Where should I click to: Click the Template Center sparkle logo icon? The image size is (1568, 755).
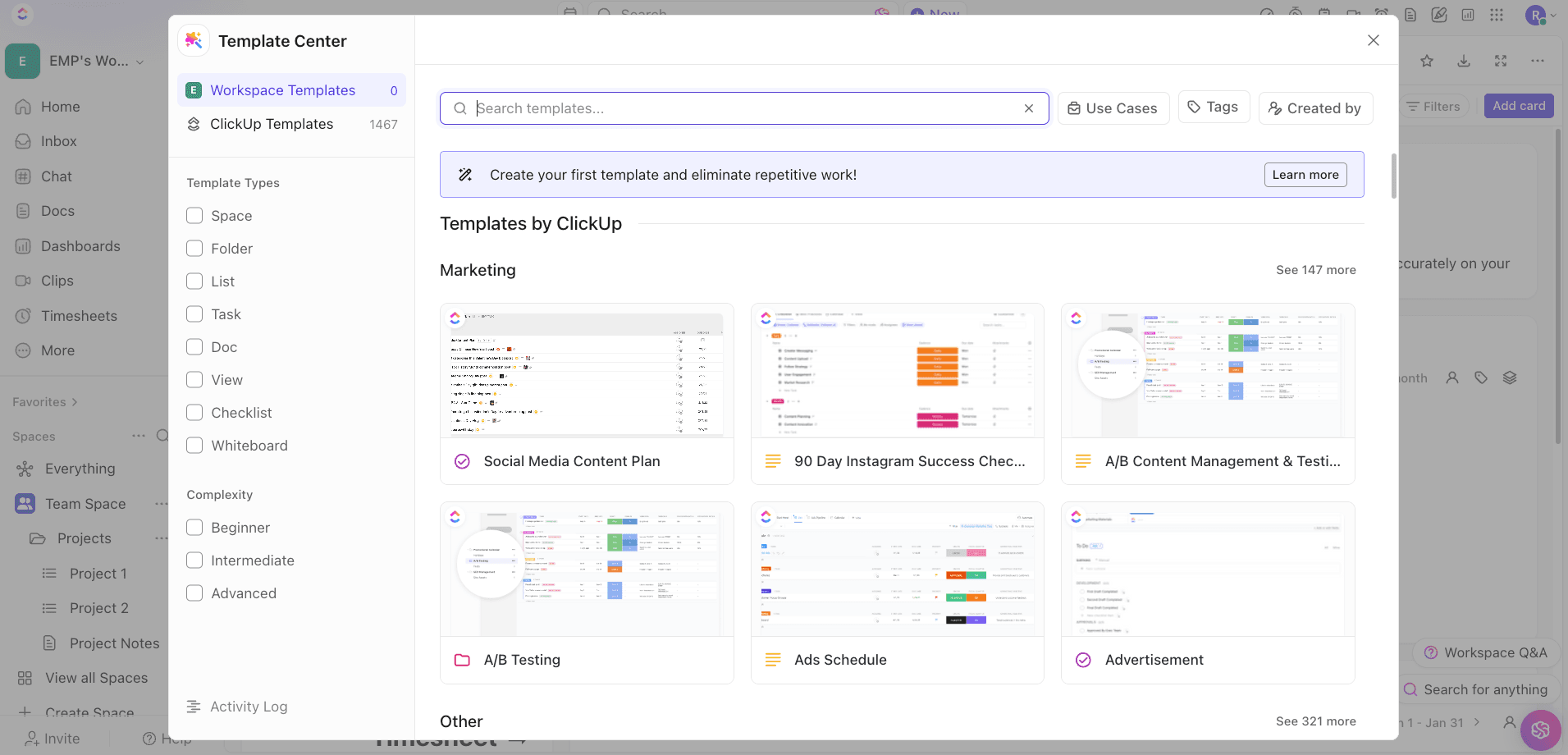194,40
